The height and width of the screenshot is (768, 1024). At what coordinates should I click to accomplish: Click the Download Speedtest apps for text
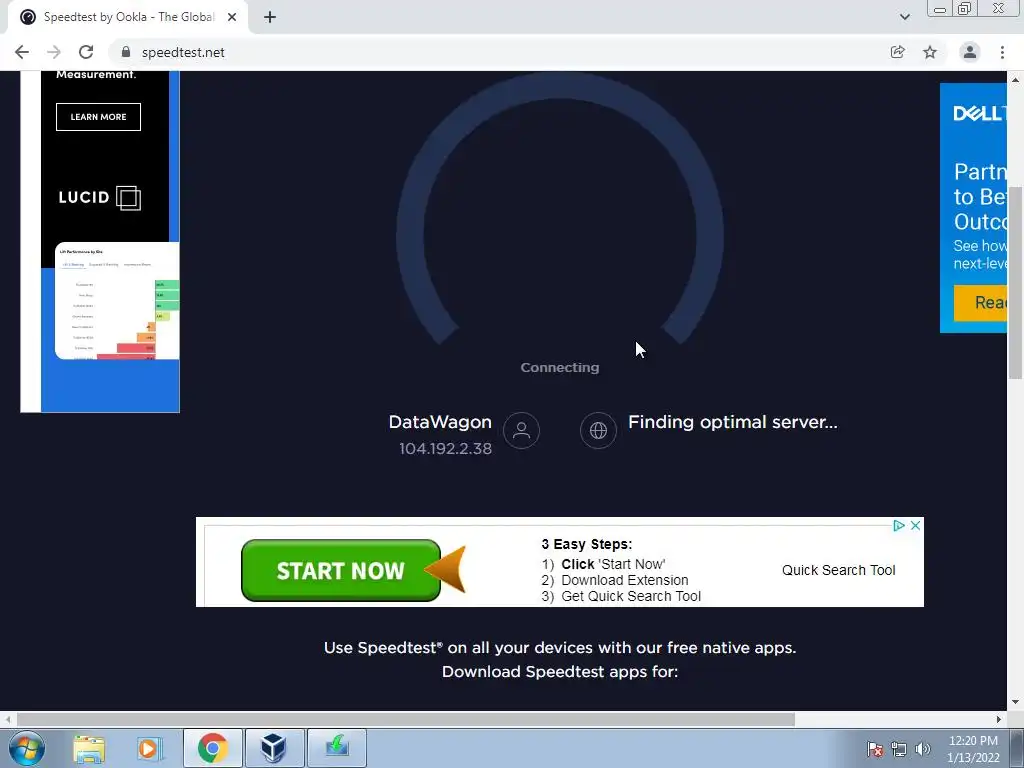(x=560, y=672)
